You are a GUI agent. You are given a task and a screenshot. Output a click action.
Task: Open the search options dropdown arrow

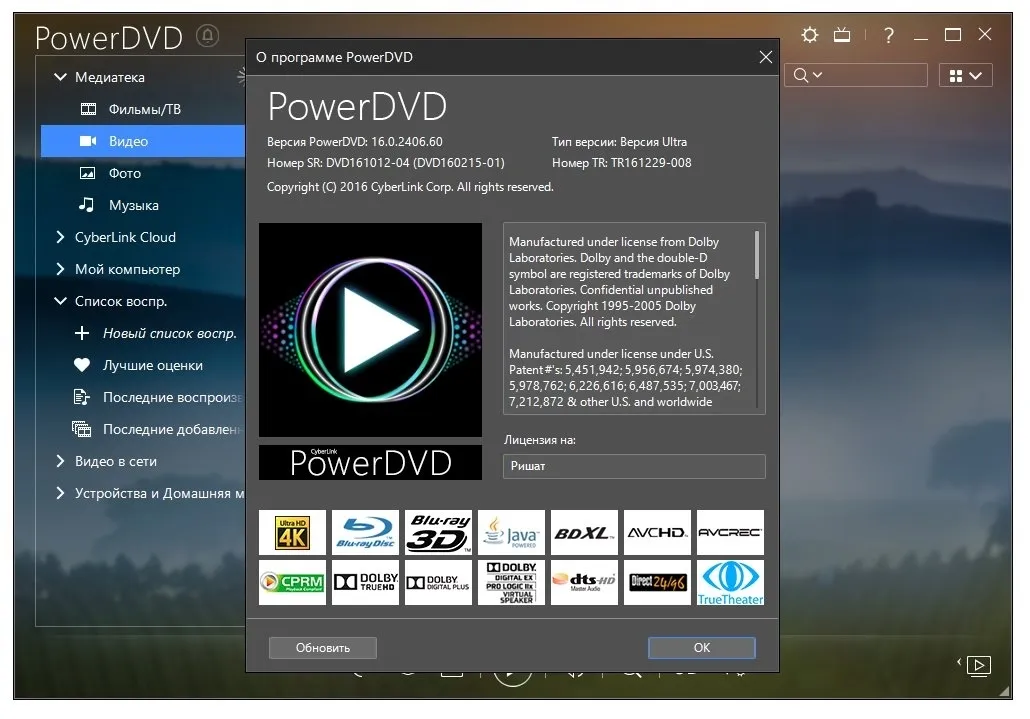(x=817, y=75)
